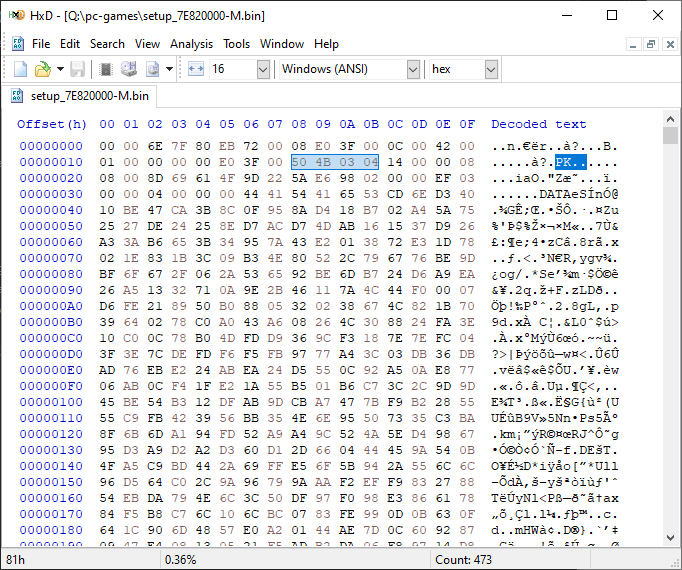This screenshot has height=570, width=682.
Task: Open the Search menu
Action: [107, 44]
